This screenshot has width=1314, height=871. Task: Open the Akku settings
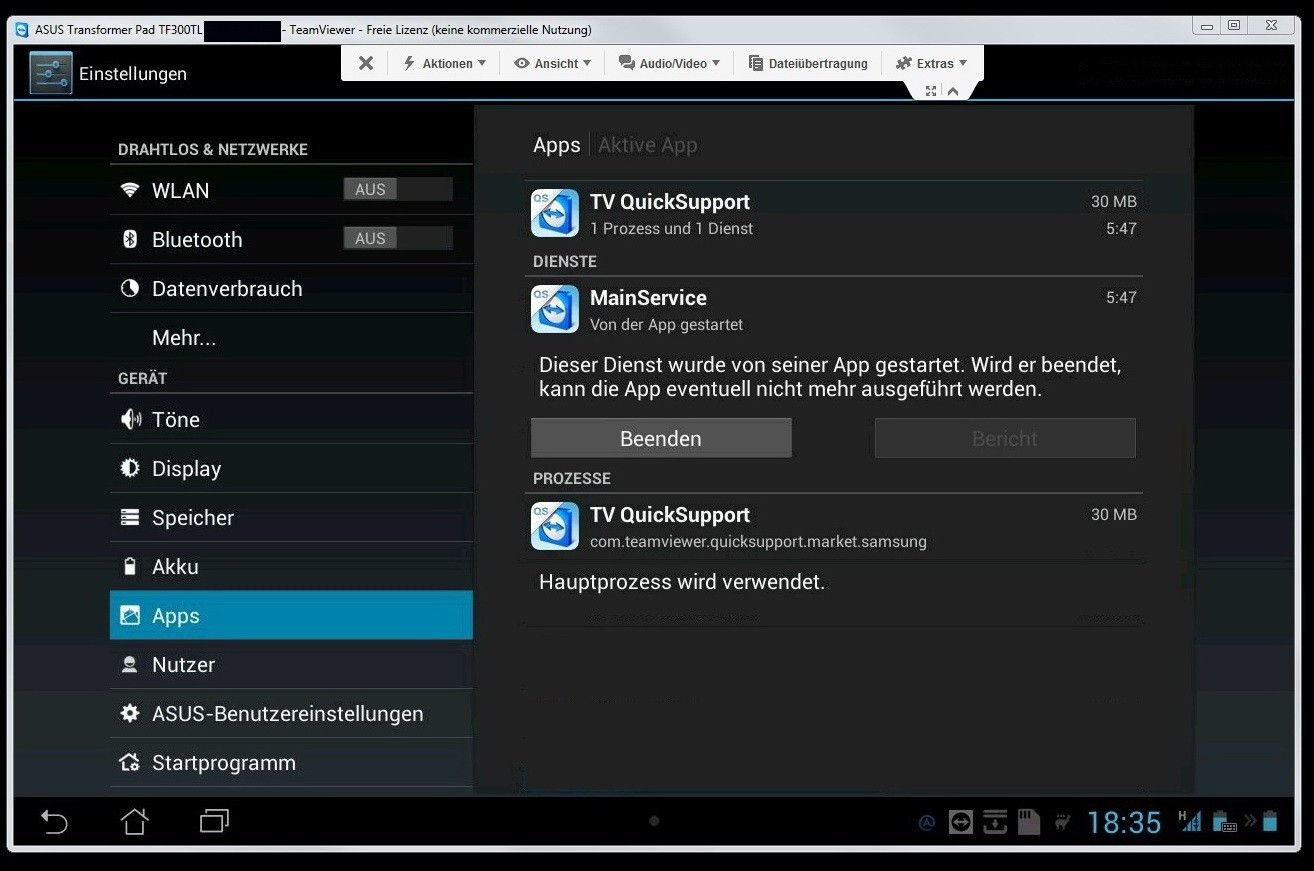[x=291, y=566]
